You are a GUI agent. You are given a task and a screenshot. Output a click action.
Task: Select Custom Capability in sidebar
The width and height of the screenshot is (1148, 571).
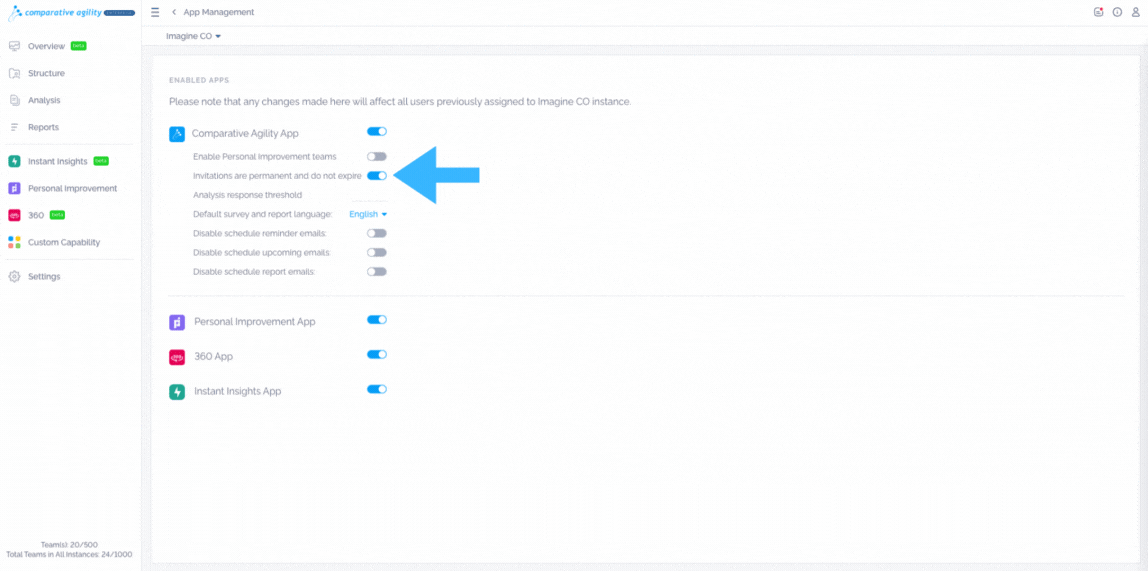tap(64, 242)
